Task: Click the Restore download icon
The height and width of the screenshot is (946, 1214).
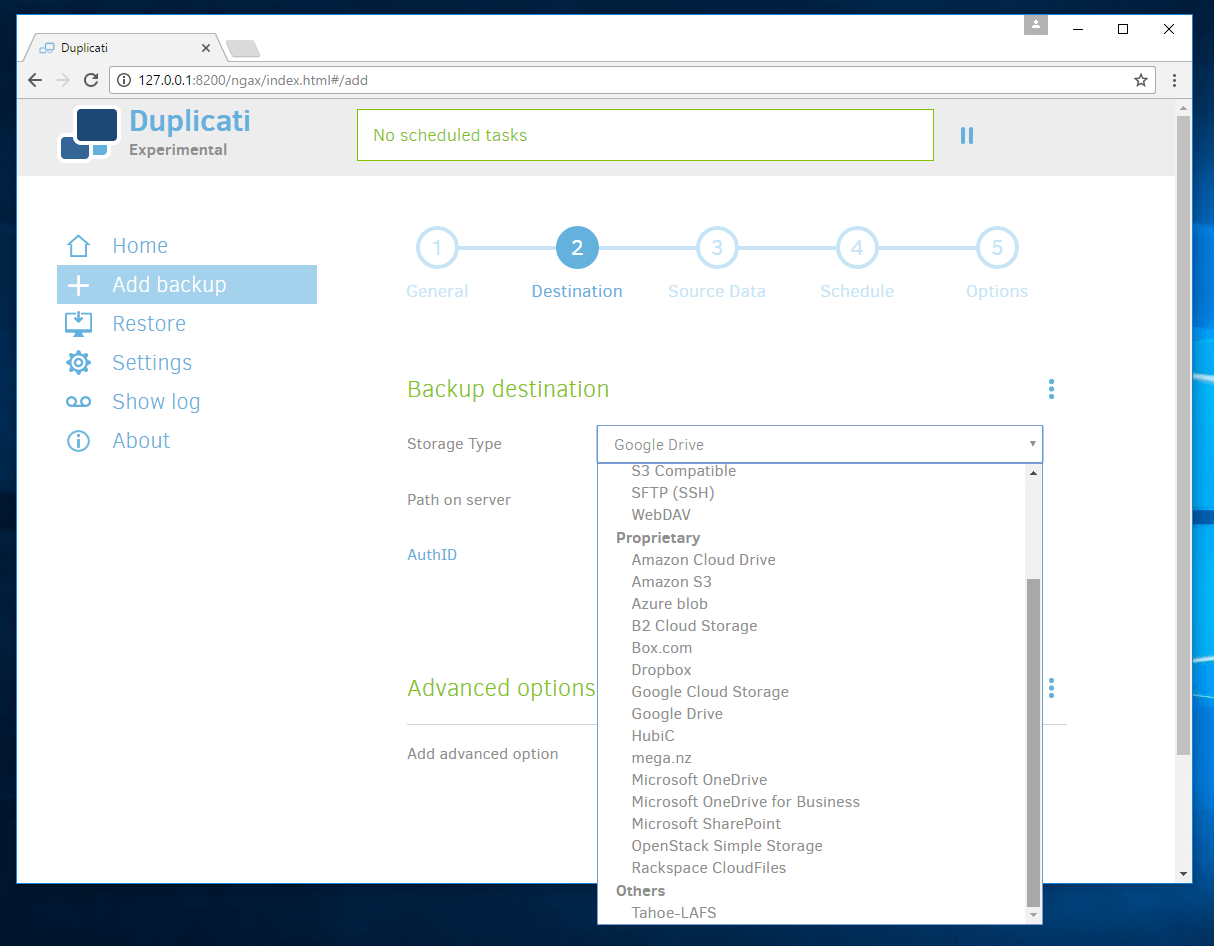Action: click(x=78, y=324)
